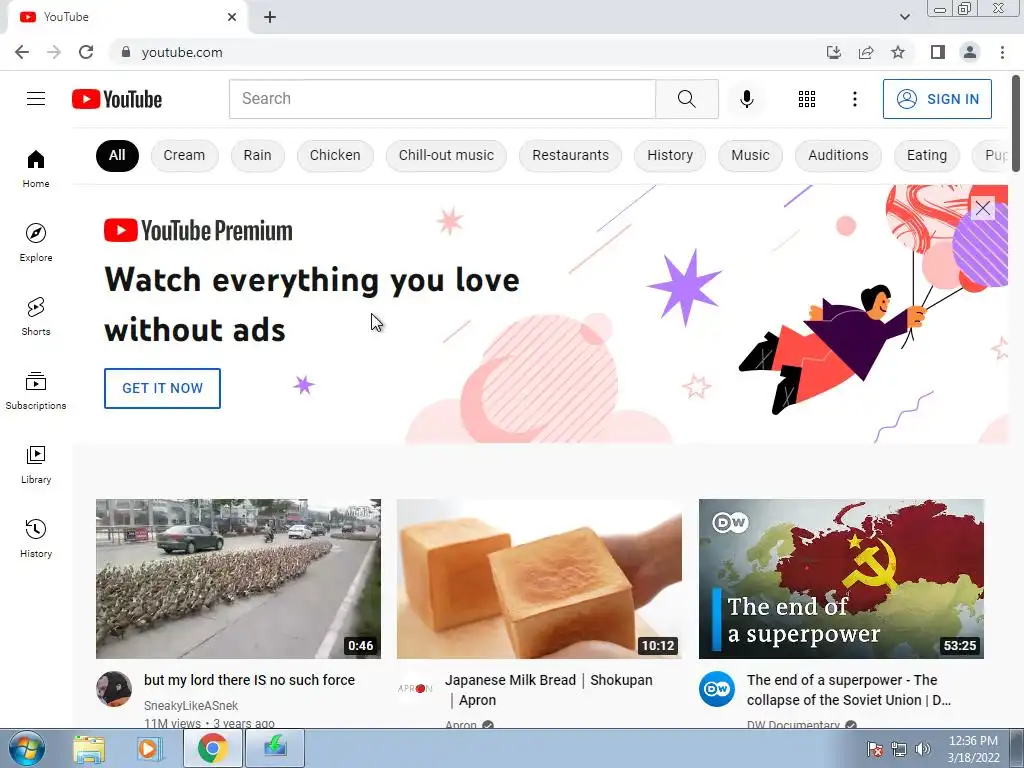Open Library in sidebar
The width and height of the screenshot is (1024, 768).
(x=36, y=464)
